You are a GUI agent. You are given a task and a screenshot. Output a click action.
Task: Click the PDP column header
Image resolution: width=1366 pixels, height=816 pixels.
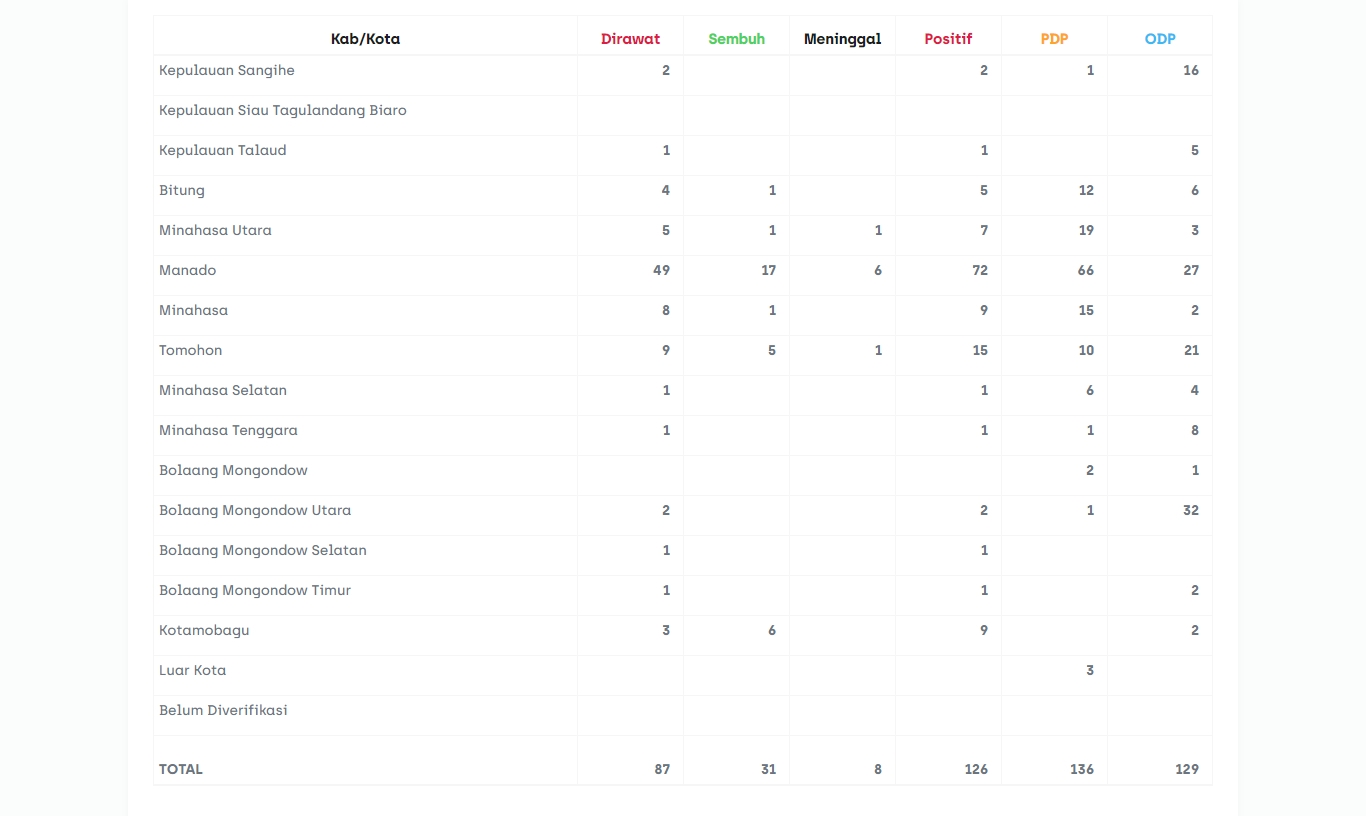(x=1054, y=39)
